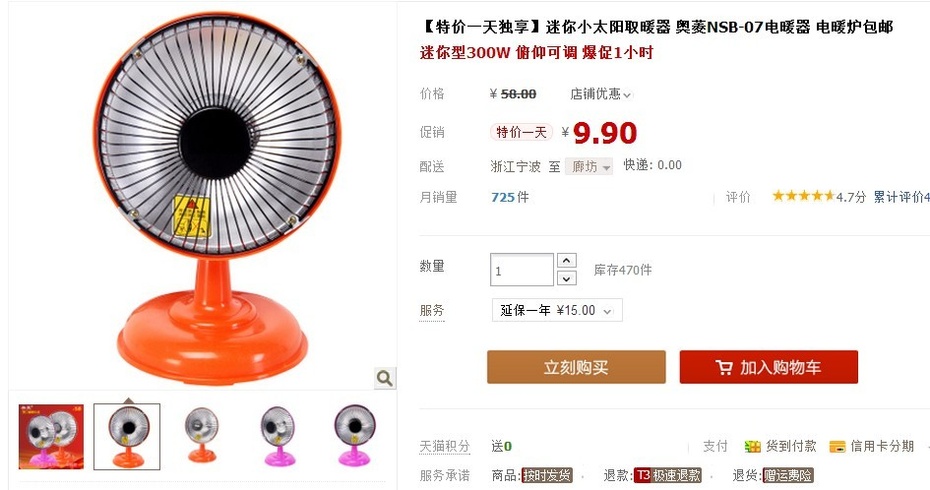The height and width of the screenshot is (490, 930).
Task: Open the 累计评价 reviews link
Action: click(901, 196)
